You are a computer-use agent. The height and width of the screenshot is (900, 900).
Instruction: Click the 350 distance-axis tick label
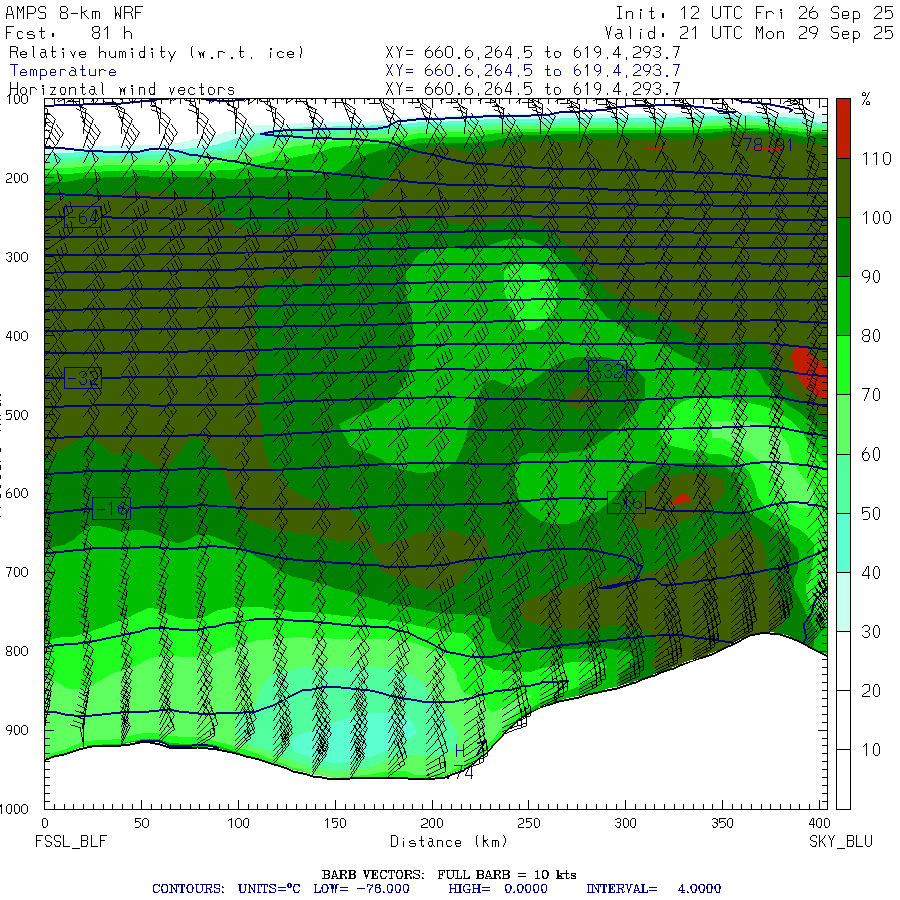click(x=722, y=824)
